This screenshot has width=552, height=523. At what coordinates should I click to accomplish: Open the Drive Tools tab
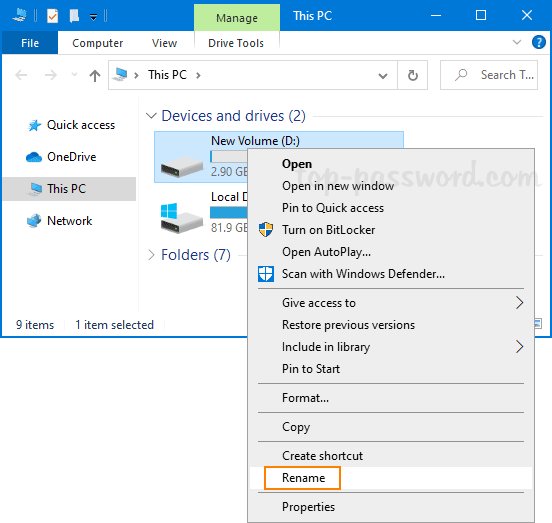click(236, 43)
